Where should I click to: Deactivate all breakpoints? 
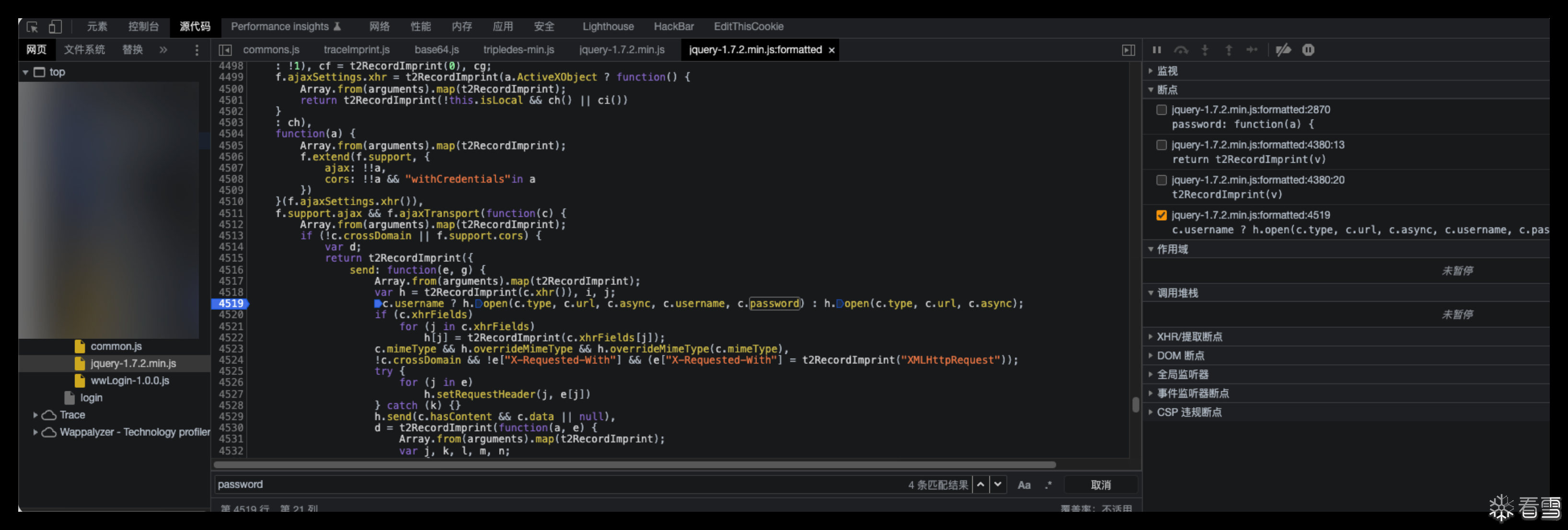(1284, 50)
